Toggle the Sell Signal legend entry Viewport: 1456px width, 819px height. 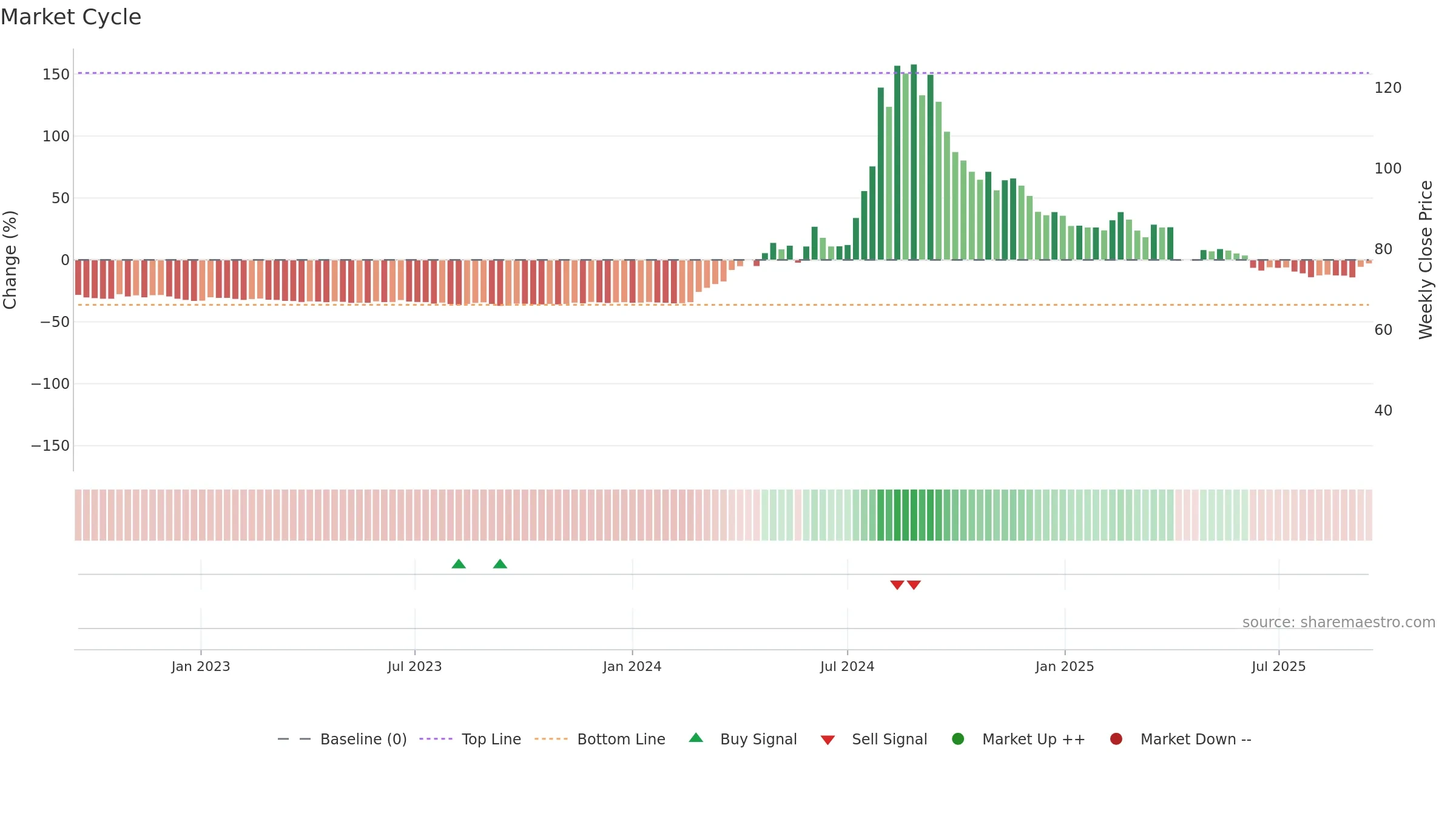click(874, 739)
